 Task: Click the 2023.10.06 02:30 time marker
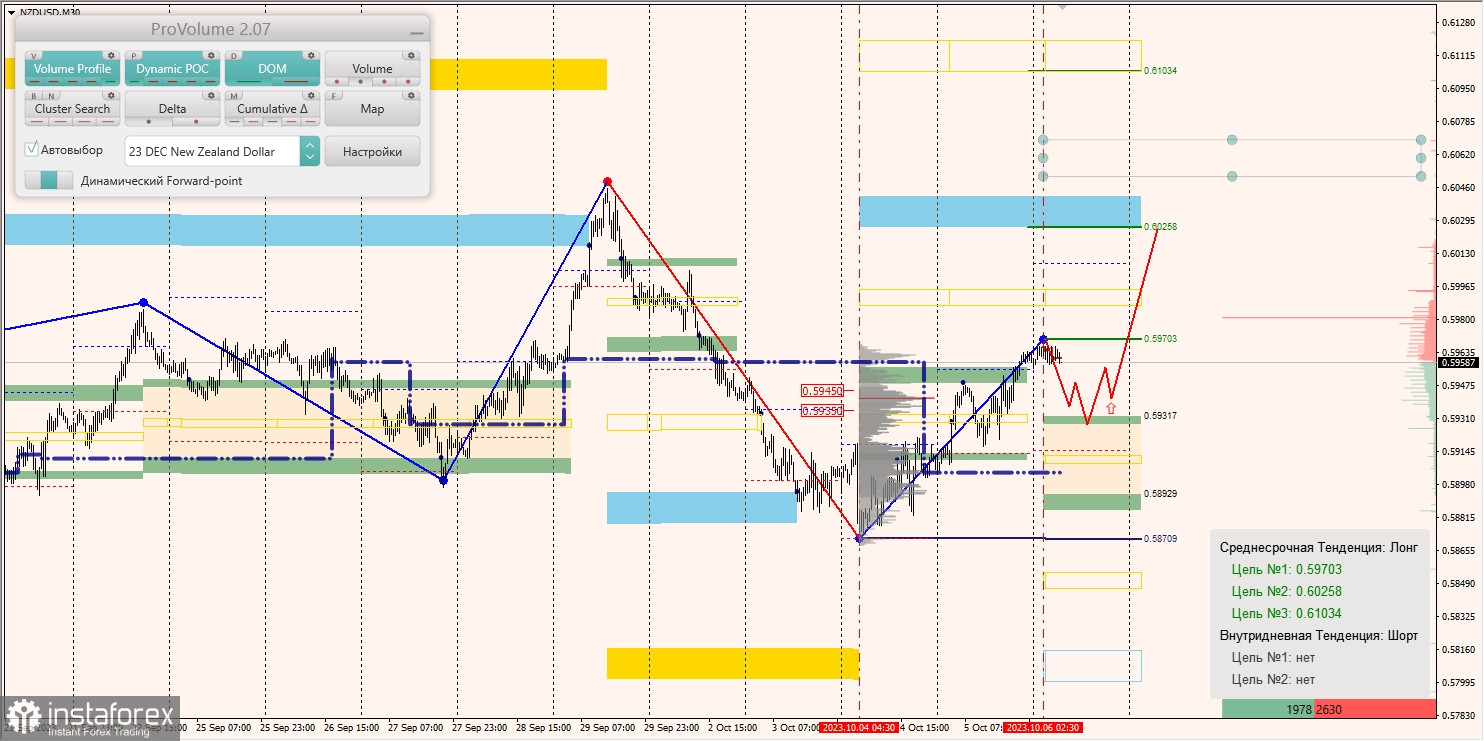(1043, 727)
